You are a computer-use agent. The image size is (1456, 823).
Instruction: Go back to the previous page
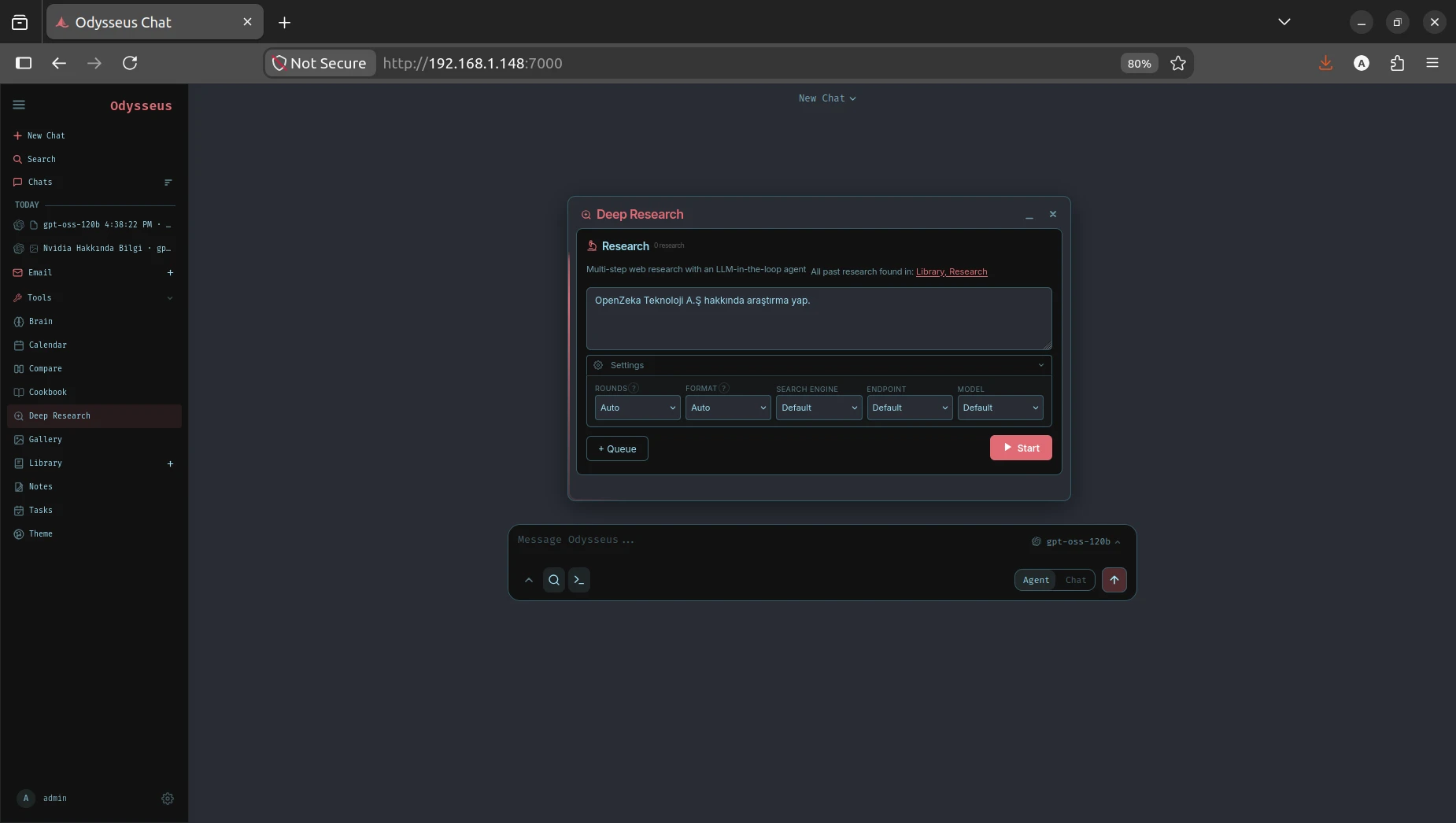pyautogui.click(x=59, y=63)
